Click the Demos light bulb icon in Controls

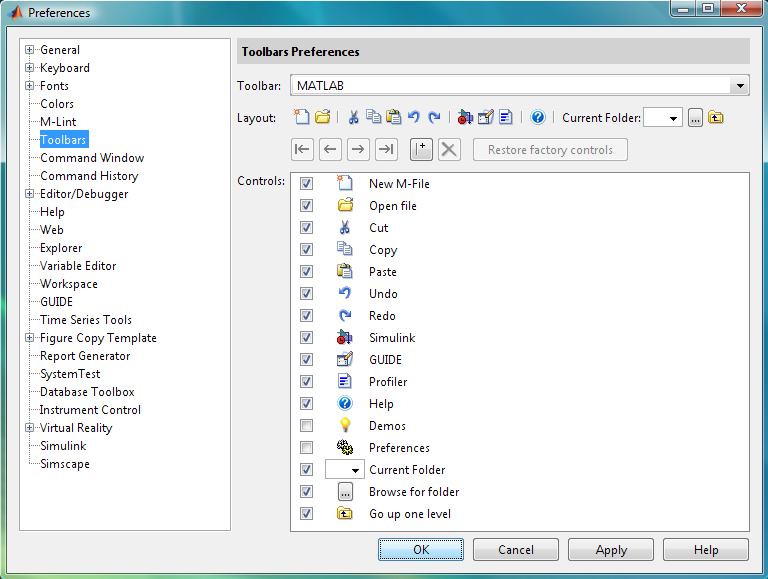345,426
